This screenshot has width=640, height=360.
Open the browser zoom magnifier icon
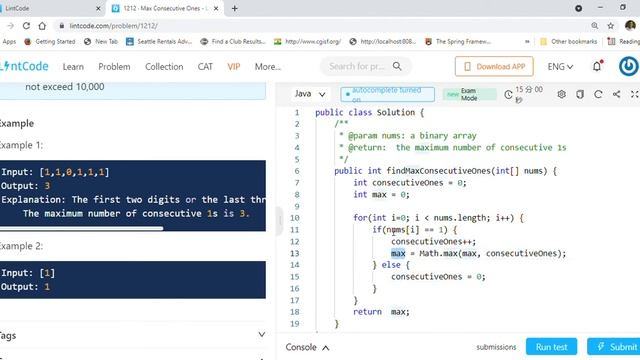pos(595,26)
